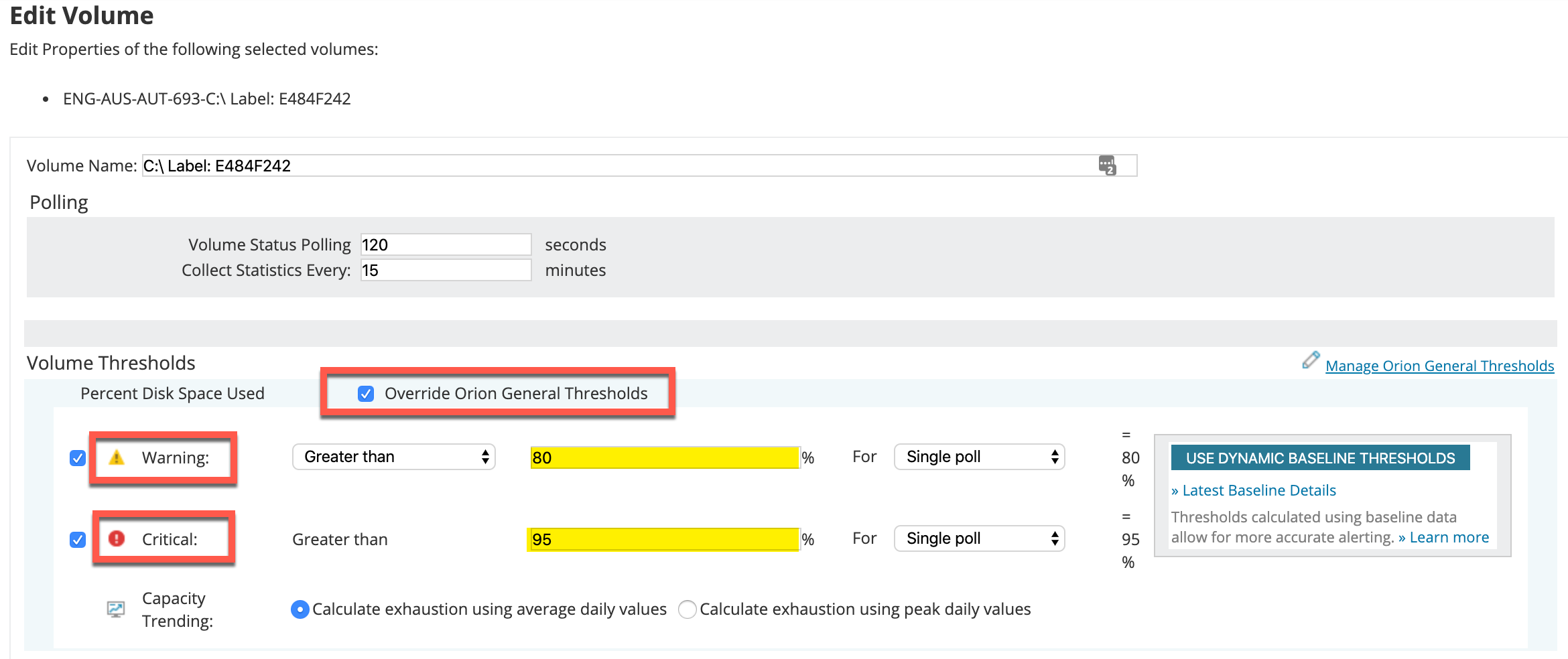Screen dimensions: 1568x659
Task: Click the Learn more link
Action: 1444,537
